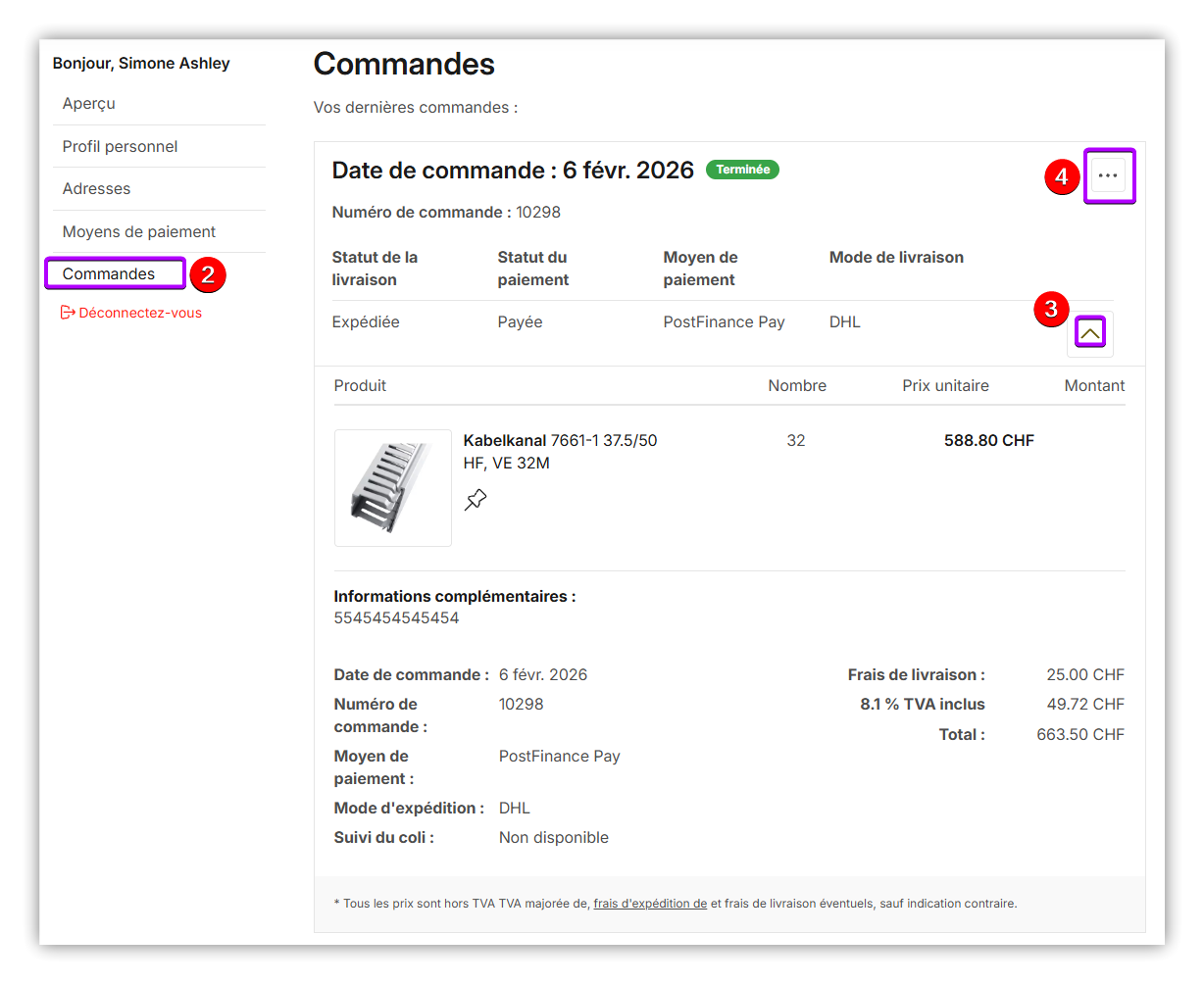
Task: Click the green Terminée status badge
Action: [x=742, y=170]
